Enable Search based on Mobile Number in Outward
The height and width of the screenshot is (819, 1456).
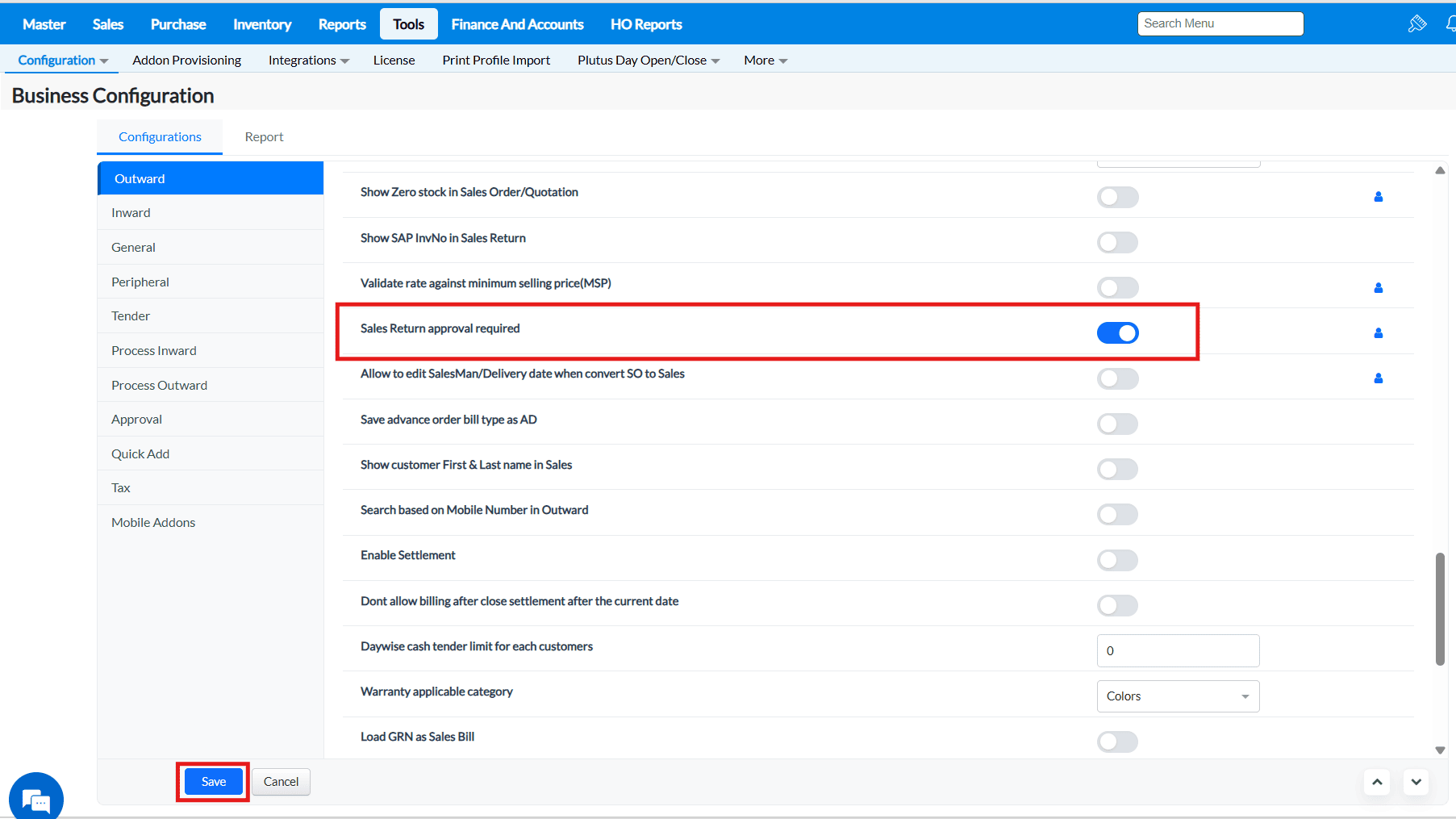[x=1117, y=514]
